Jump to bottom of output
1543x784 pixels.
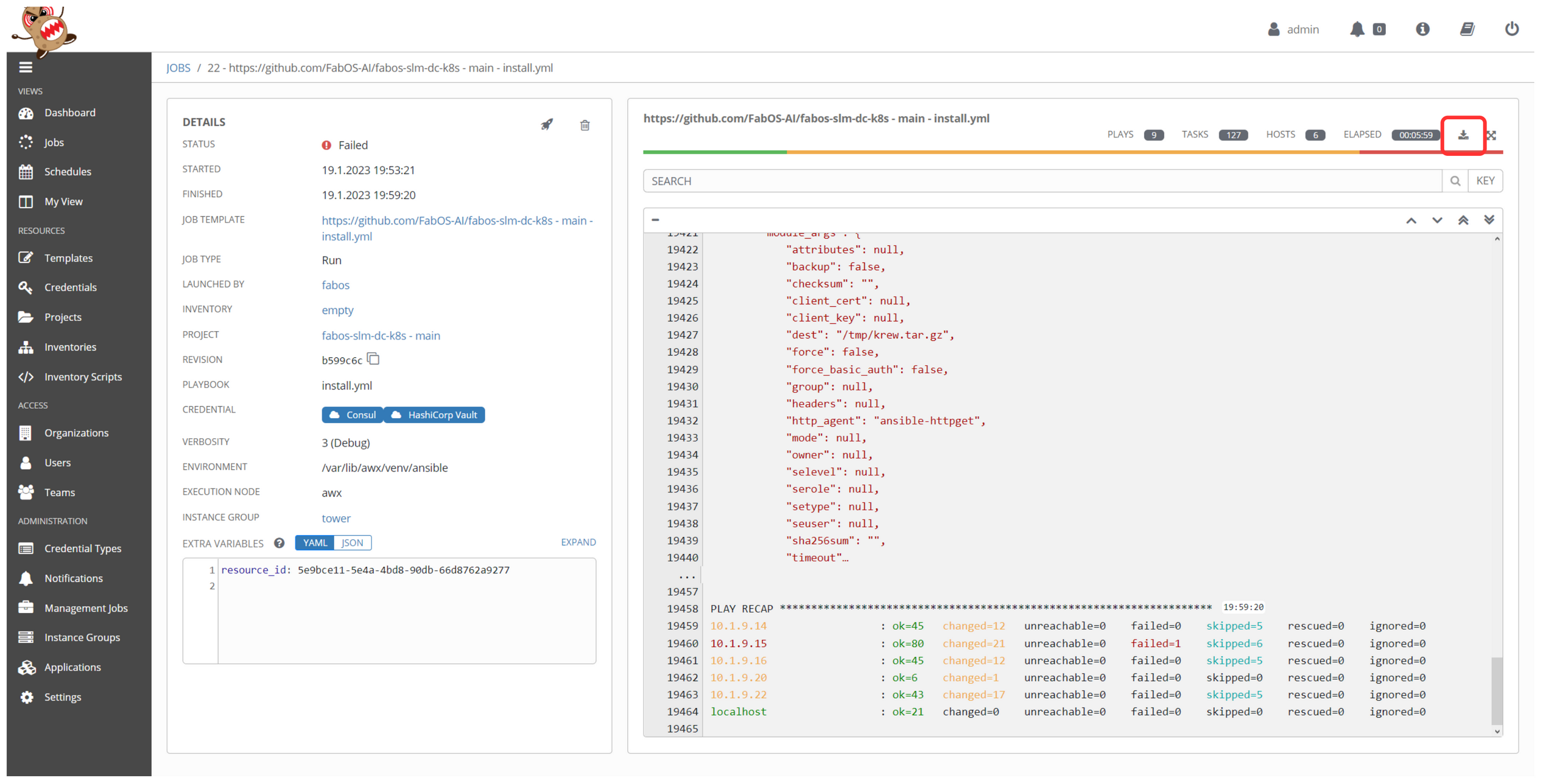[1489, 220]
